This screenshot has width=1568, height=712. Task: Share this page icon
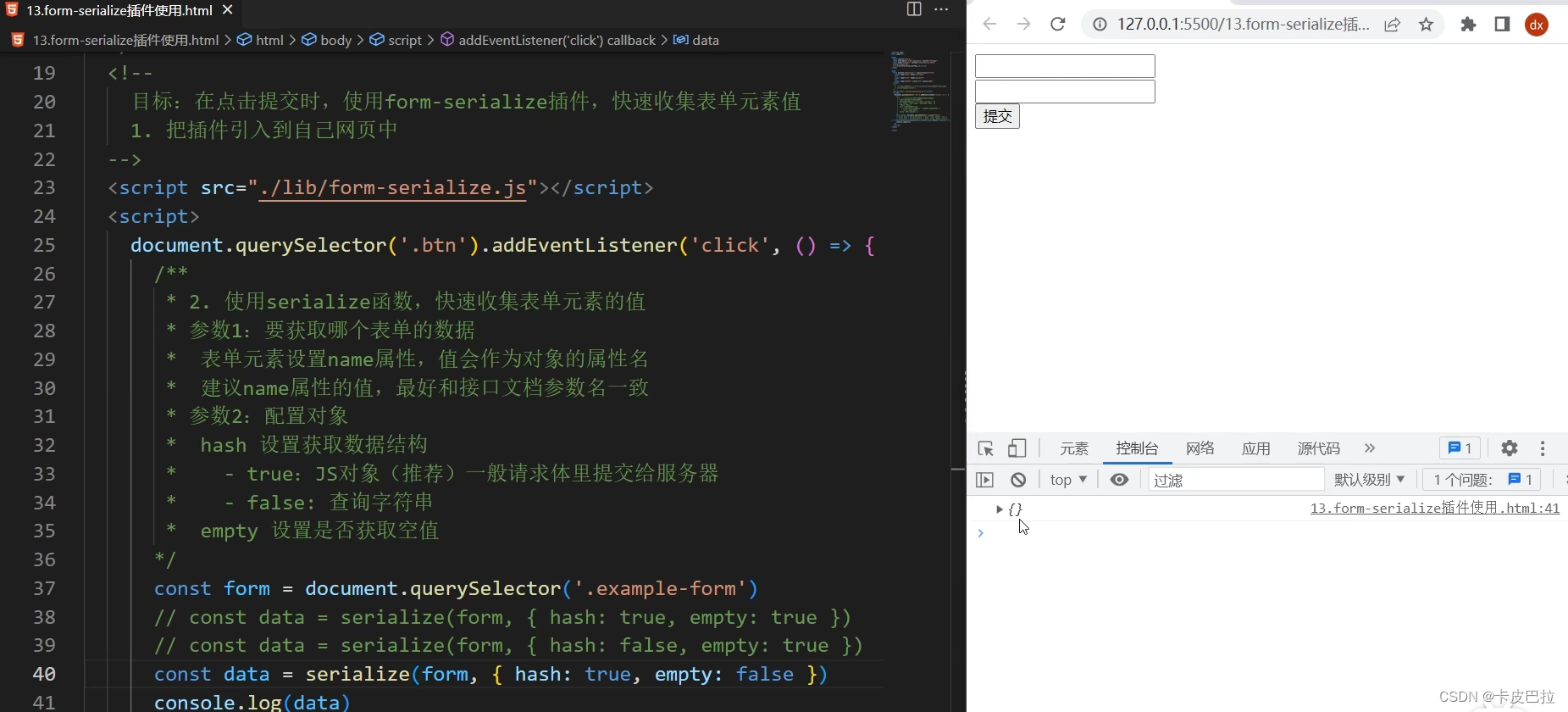[x=1392, y=25]
